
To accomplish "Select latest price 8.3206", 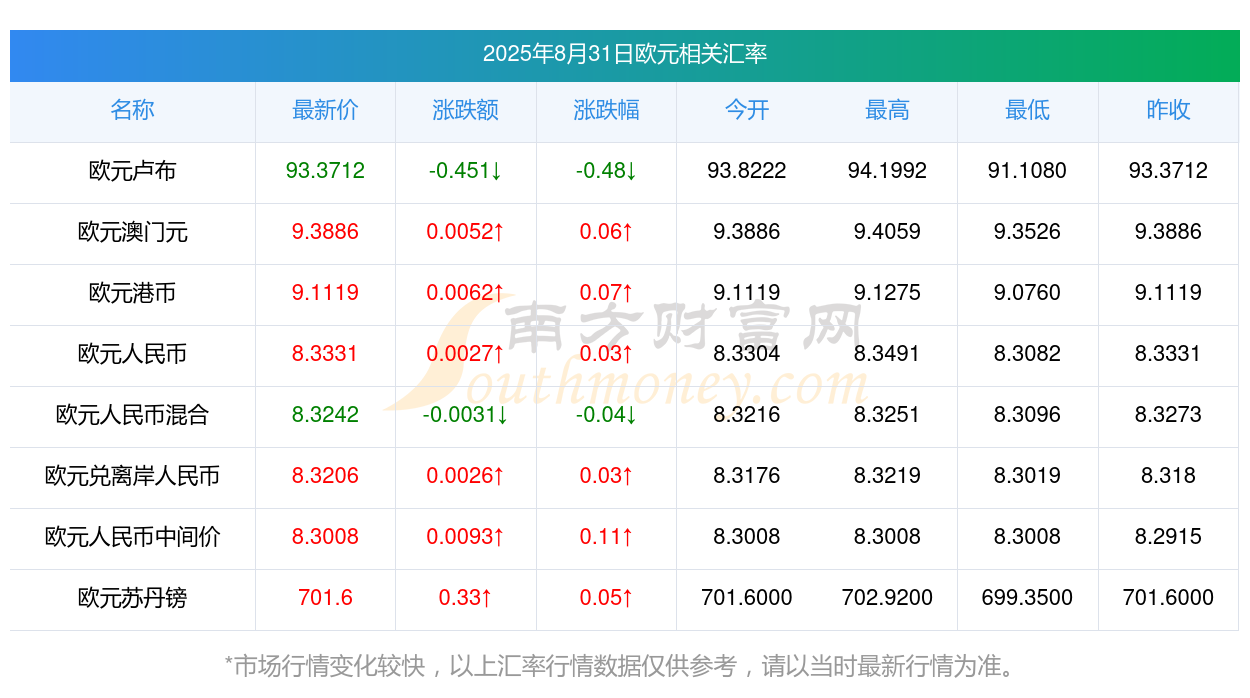I will coord(325,476).
